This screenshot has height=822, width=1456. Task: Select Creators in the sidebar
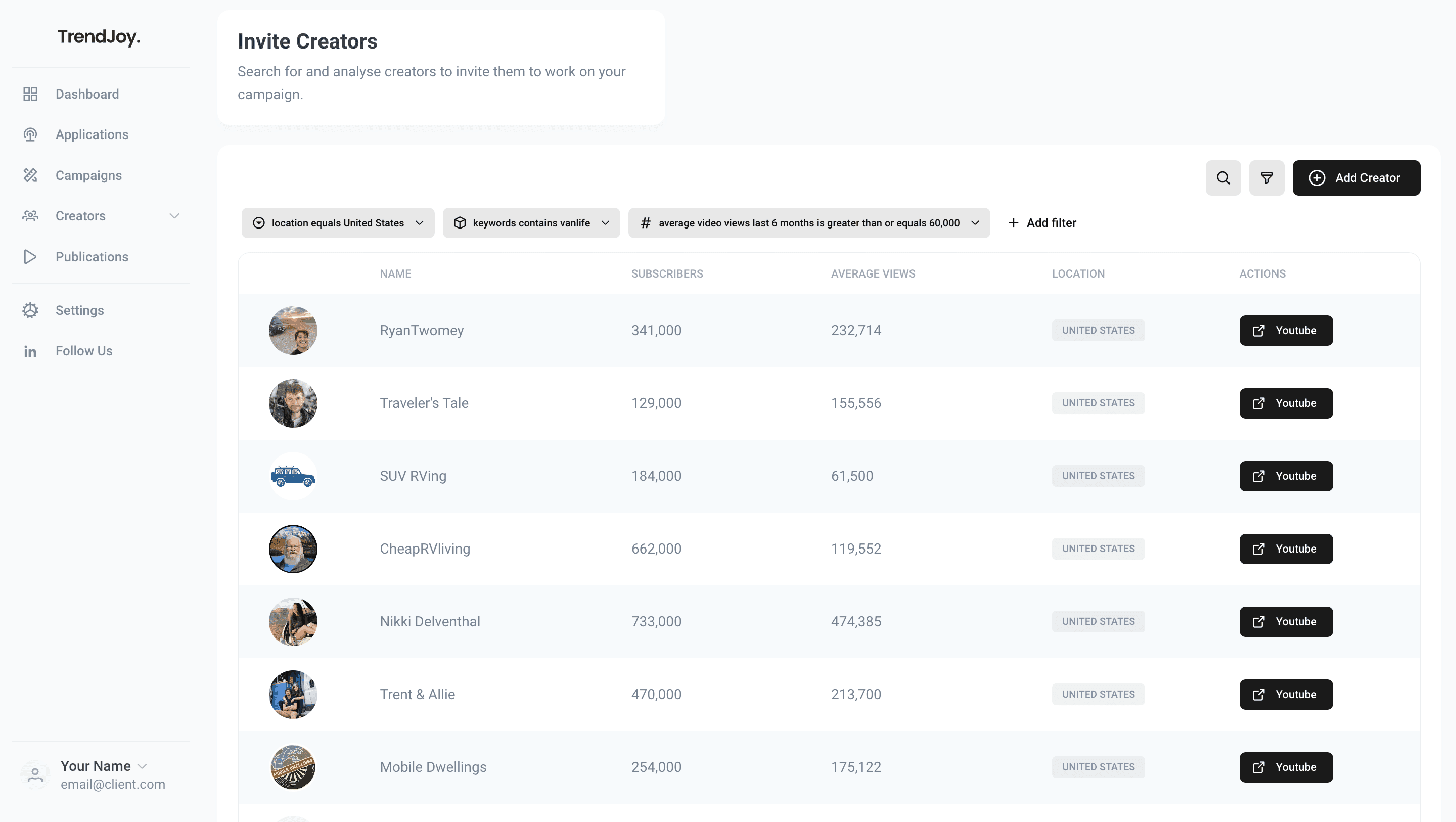pos(80,216)
